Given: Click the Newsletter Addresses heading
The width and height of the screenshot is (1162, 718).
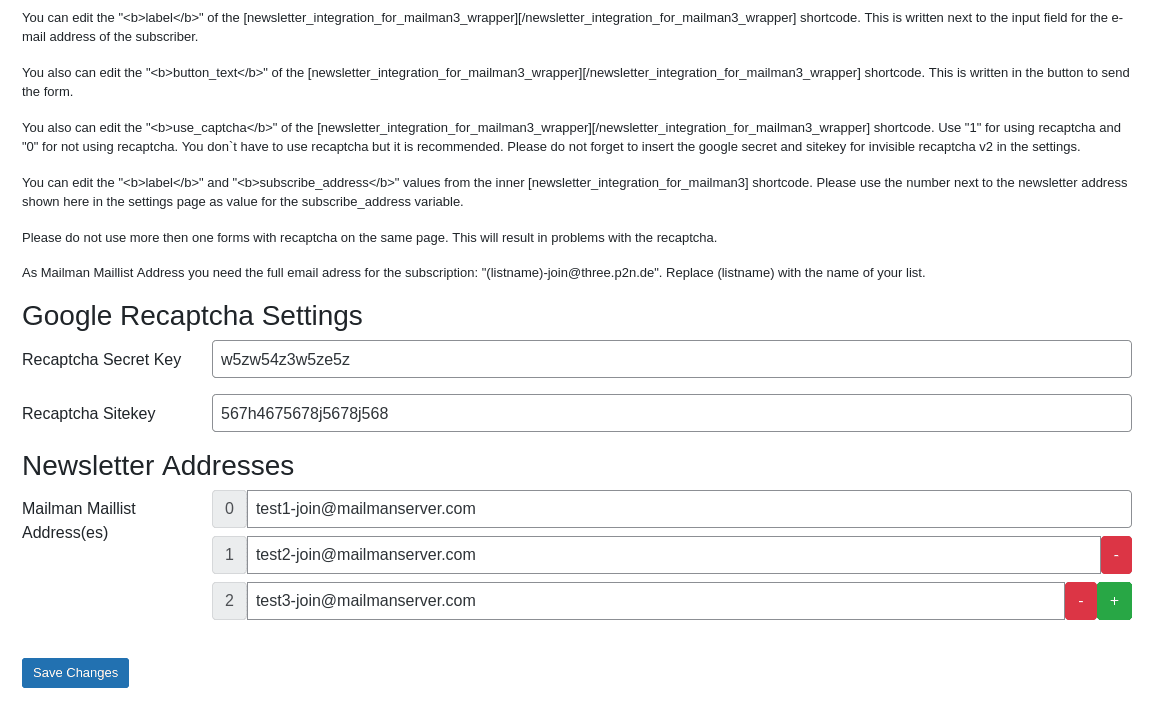Looking at the screenshot, I should 160,466.
